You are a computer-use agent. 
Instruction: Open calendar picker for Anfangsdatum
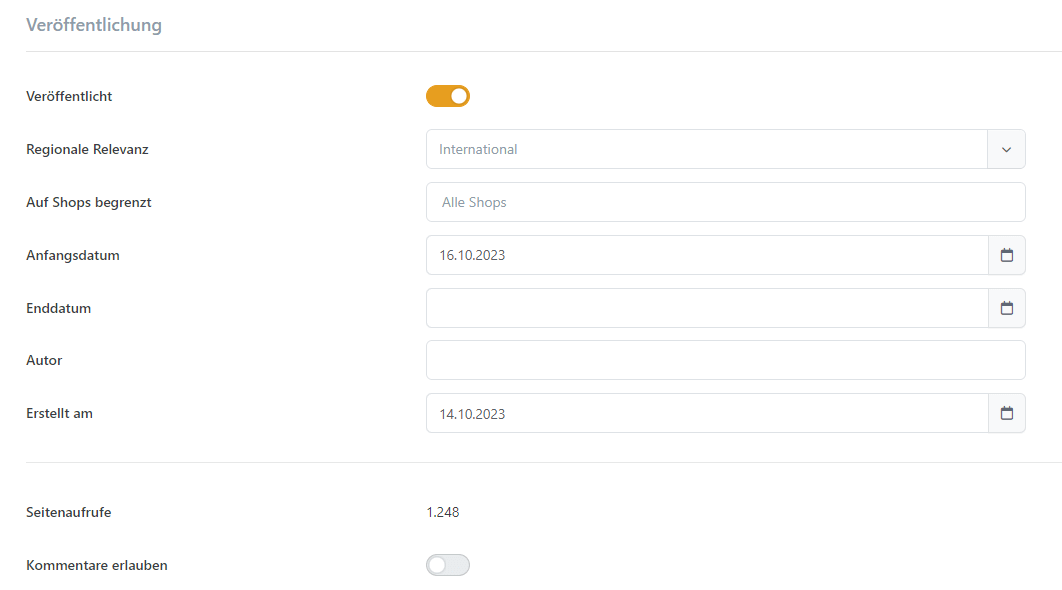[1007, 255]
